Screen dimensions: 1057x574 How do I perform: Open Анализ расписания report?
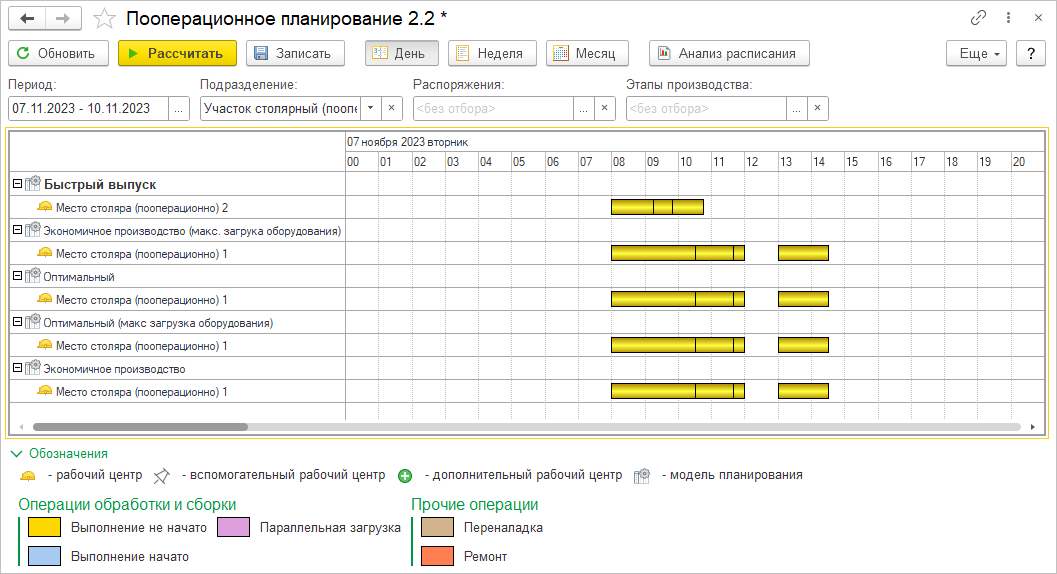pos(729,53)
